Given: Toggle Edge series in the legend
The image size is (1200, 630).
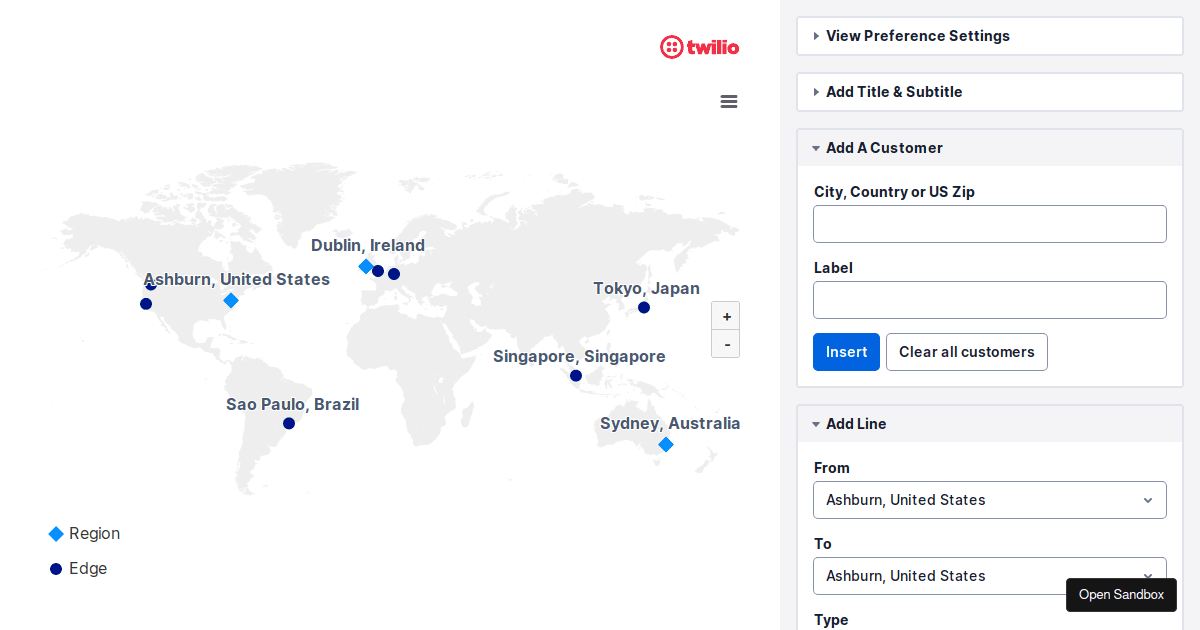Looking at the screenshot, I should 78,569.
